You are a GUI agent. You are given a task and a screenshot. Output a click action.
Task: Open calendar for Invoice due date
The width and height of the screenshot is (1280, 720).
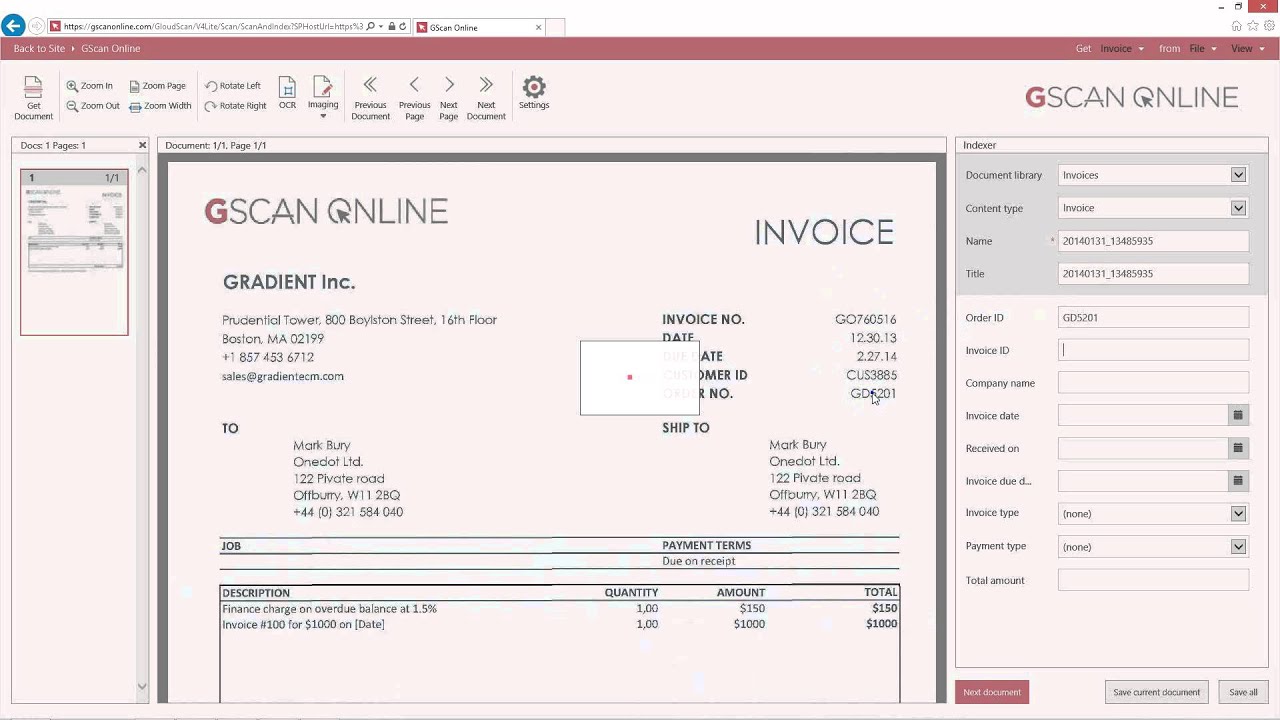click(1238, 481)
